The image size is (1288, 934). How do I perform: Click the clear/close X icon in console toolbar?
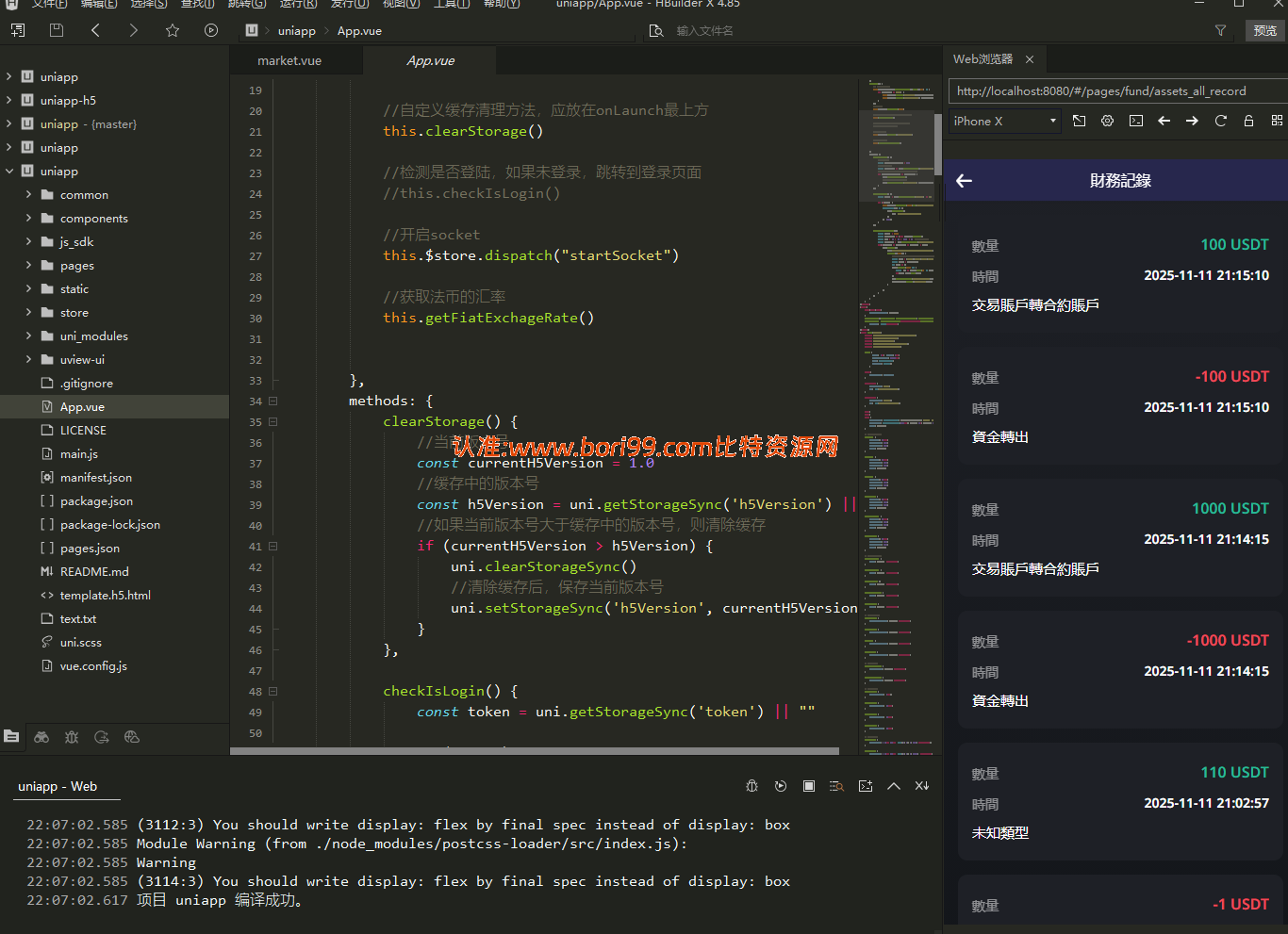pos(922,786)
